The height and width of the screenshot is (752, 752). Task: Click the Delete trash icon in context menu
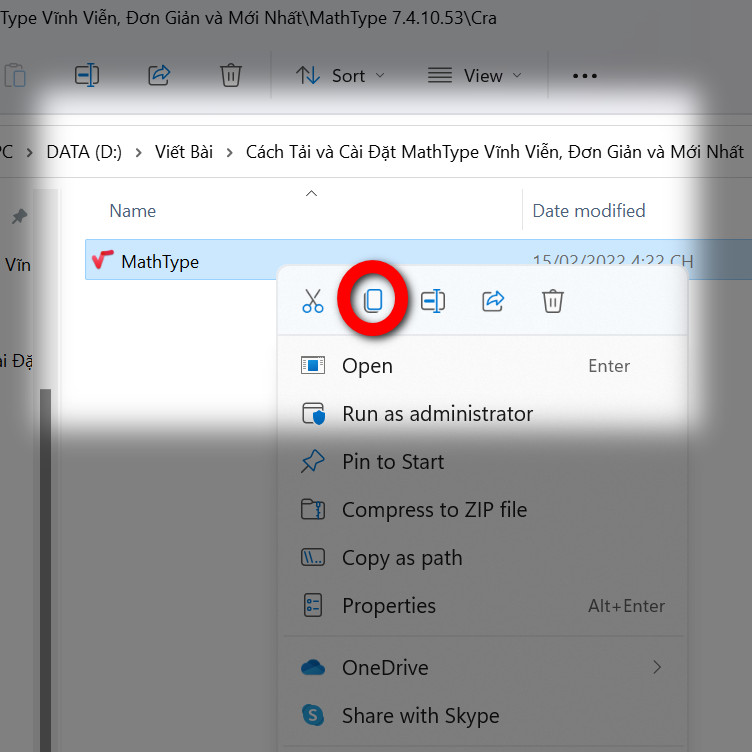click(x=552, y=301)
